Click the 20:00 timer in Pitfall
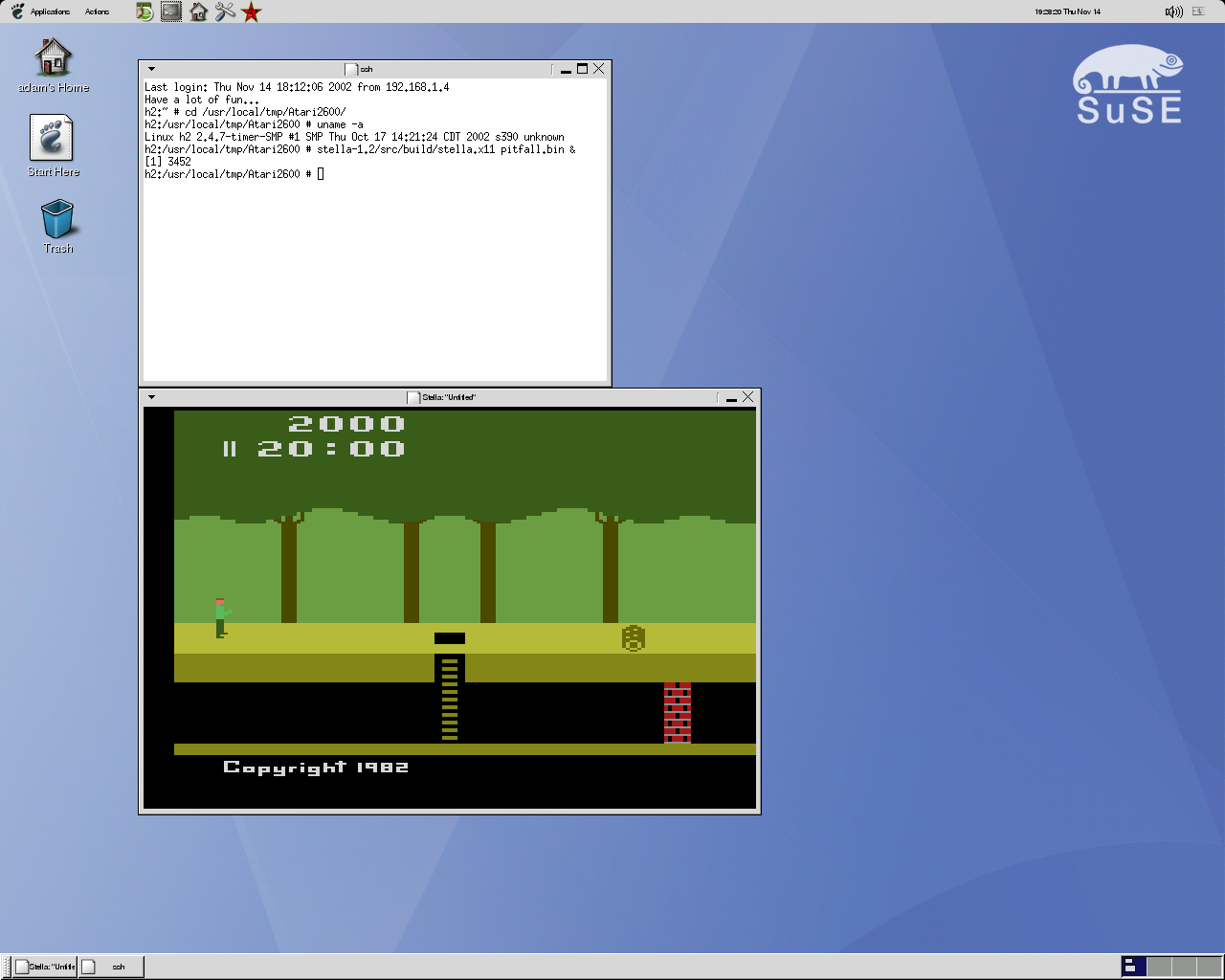 pos(331,449)
